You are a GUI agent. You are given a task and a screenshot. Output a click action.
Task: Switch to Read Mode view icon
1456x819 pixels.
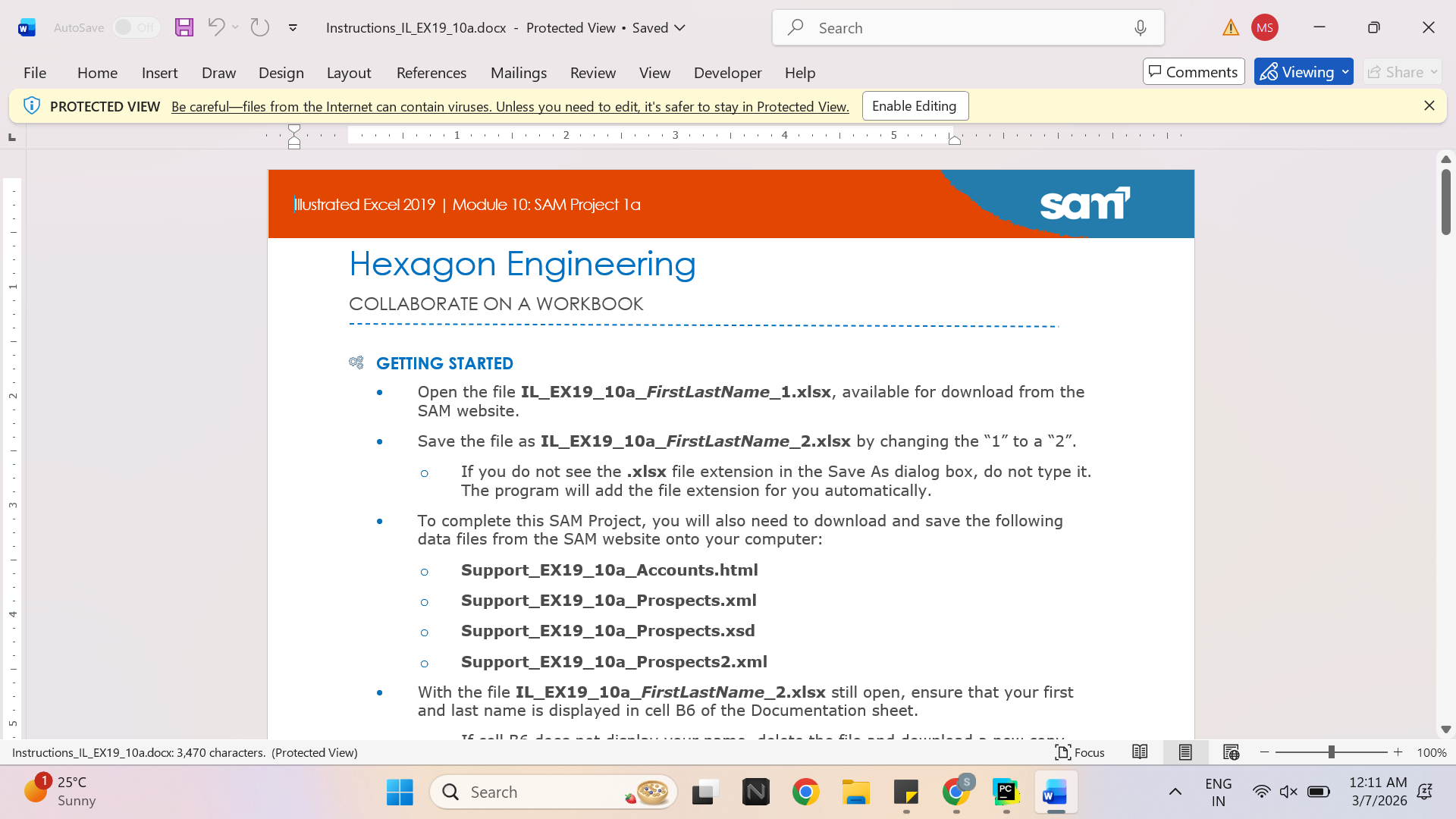click(1139, 752)
